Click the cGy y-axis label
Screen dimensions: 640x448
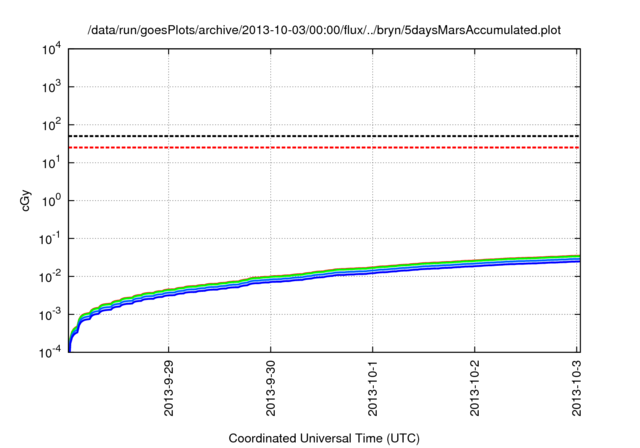coord(26,201)
